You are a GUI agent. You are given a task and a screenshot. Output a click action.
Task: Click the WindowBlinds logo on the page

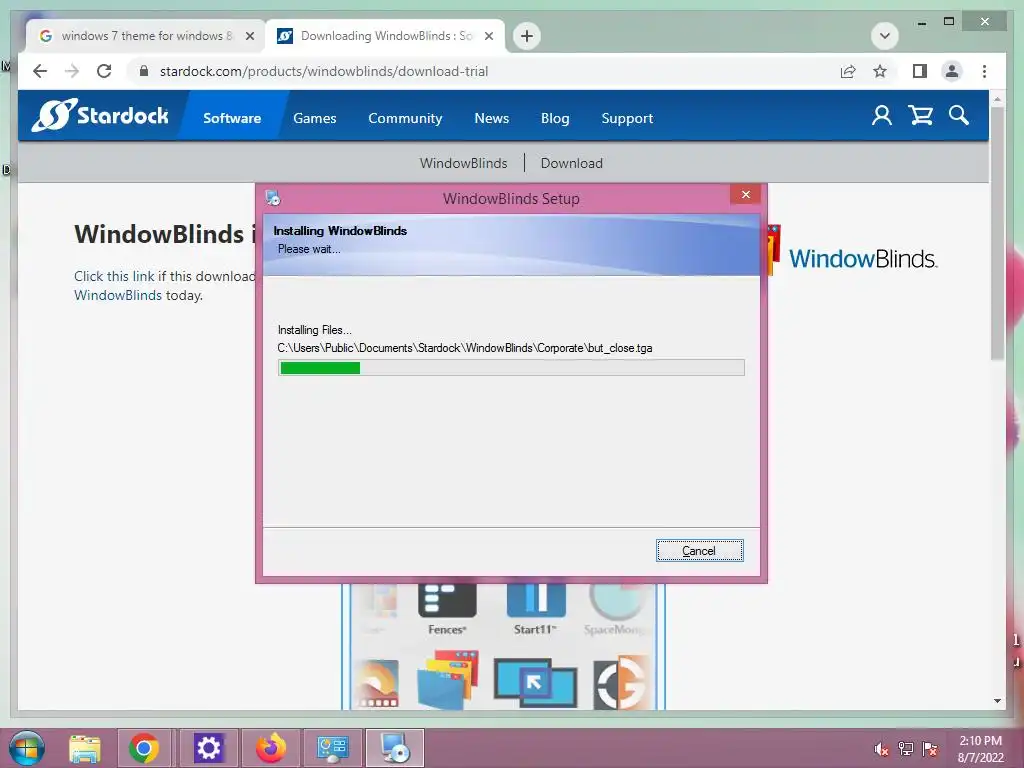[x=863, y=259]
